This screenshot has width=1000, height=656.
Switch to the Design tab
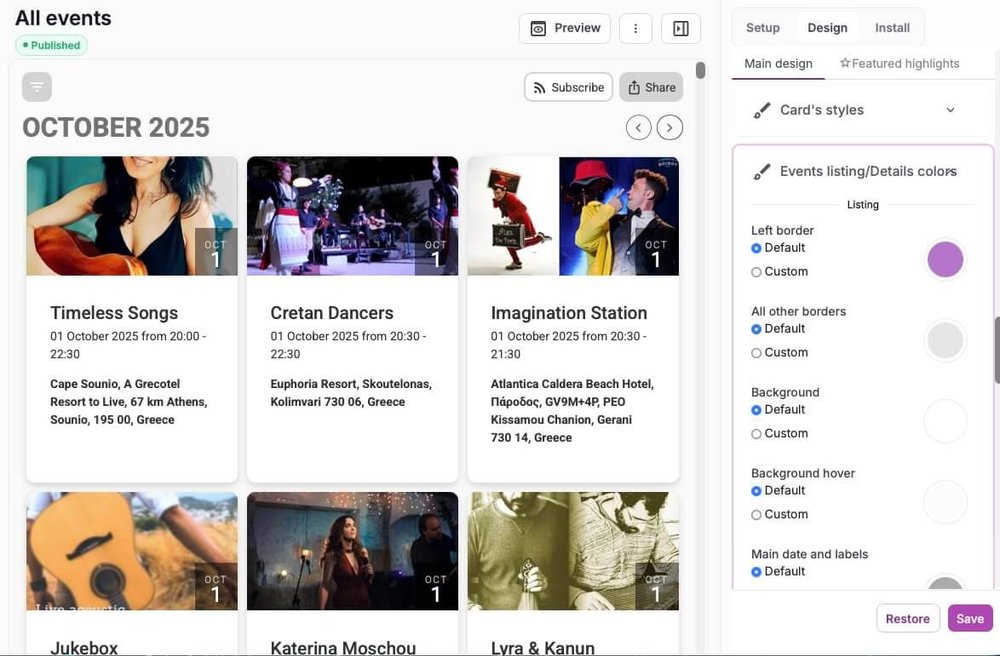tap(827, 28)
